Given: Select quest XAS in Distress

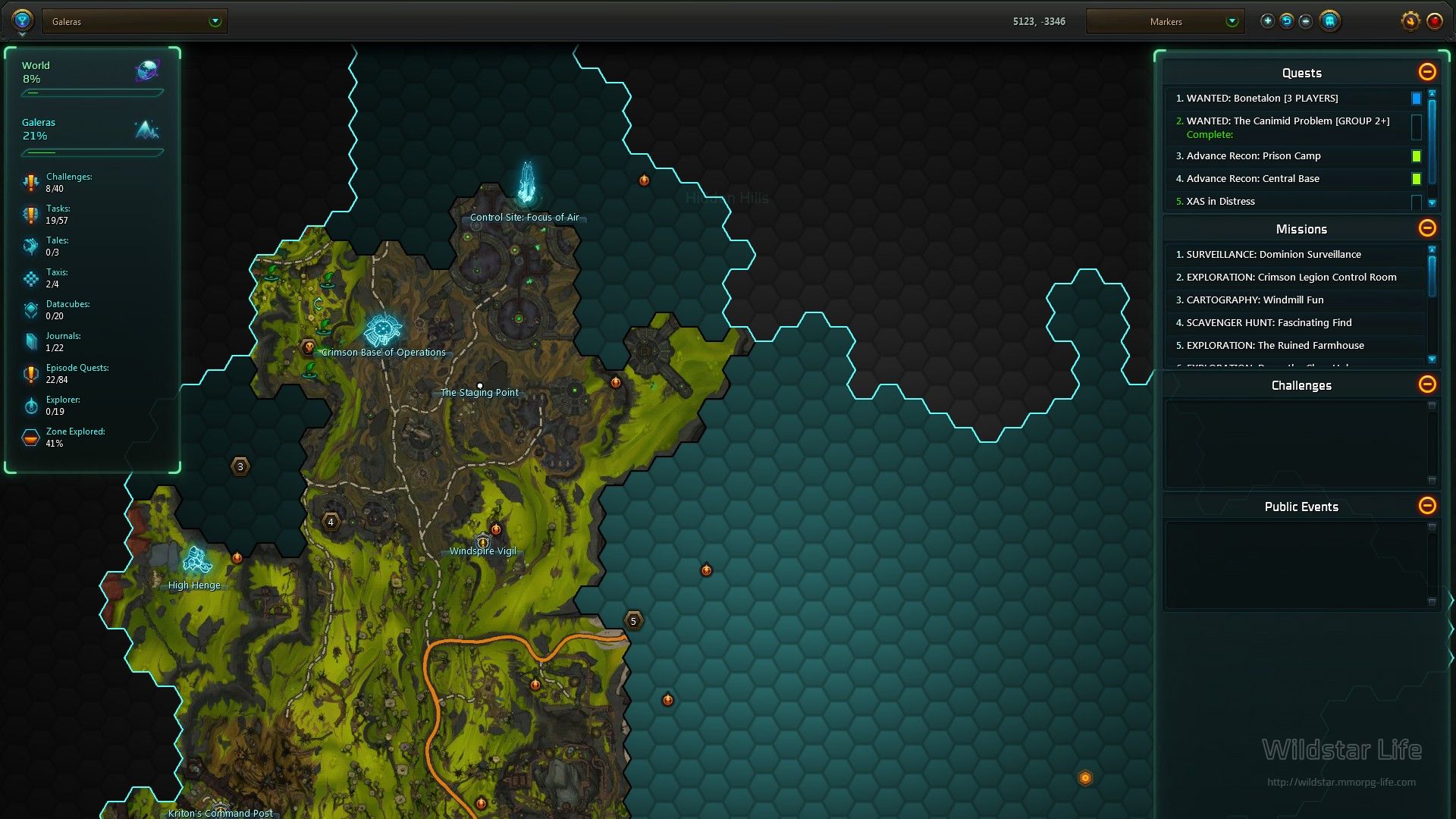Looking at the screenshot, I should 1294,202.
